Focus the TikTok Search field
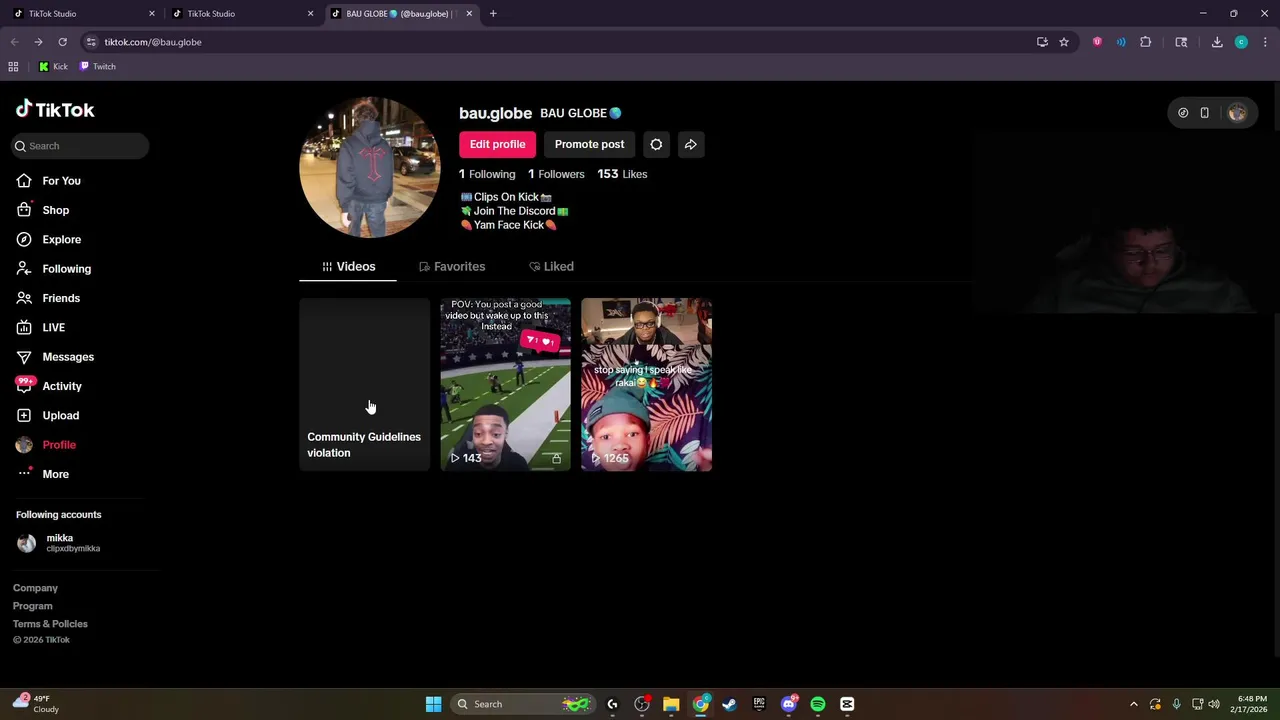The image size is (1280, 720). pos(81,146)
